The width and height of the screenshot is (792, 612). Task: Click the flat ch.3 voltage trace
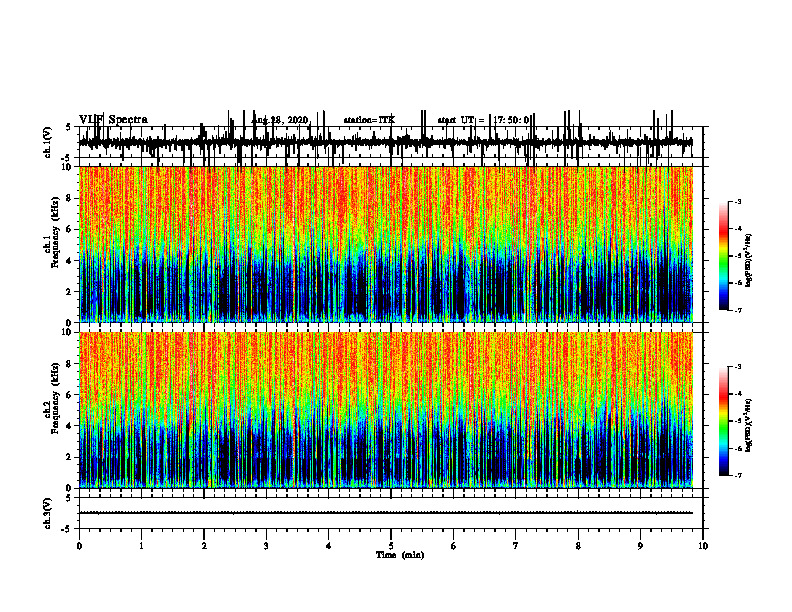pos(386,513)
